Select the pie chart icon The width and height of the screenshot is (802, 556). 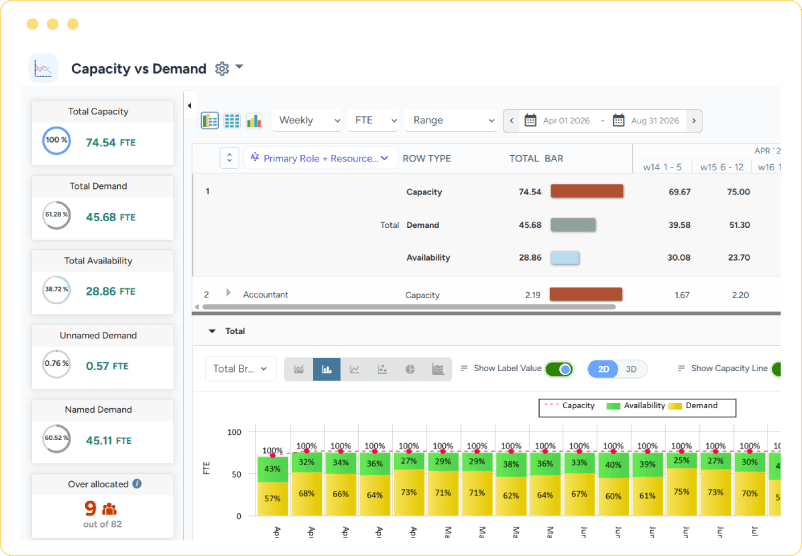[x=410, y=369]
